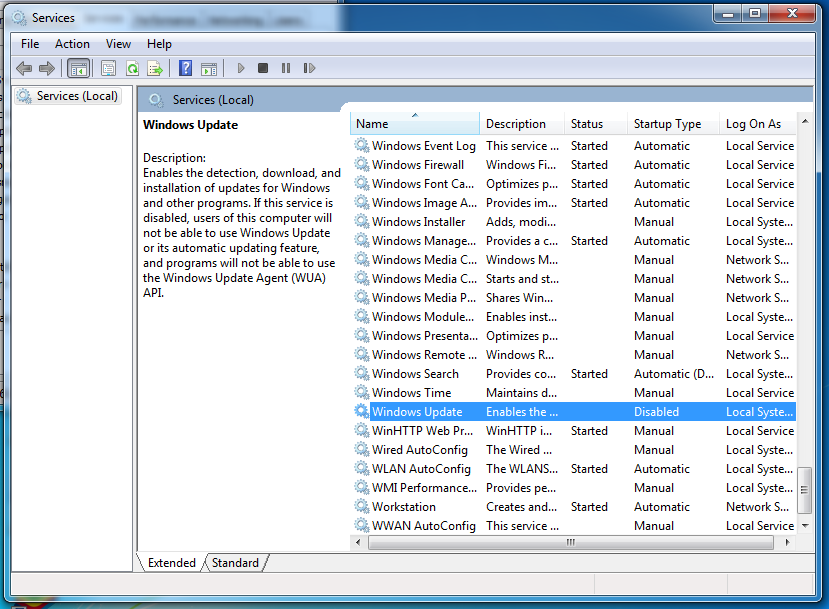This screenshot has height=609, width=829.
Task: Open Properties via the toolbar icon
Action: [x=108, y=68]
